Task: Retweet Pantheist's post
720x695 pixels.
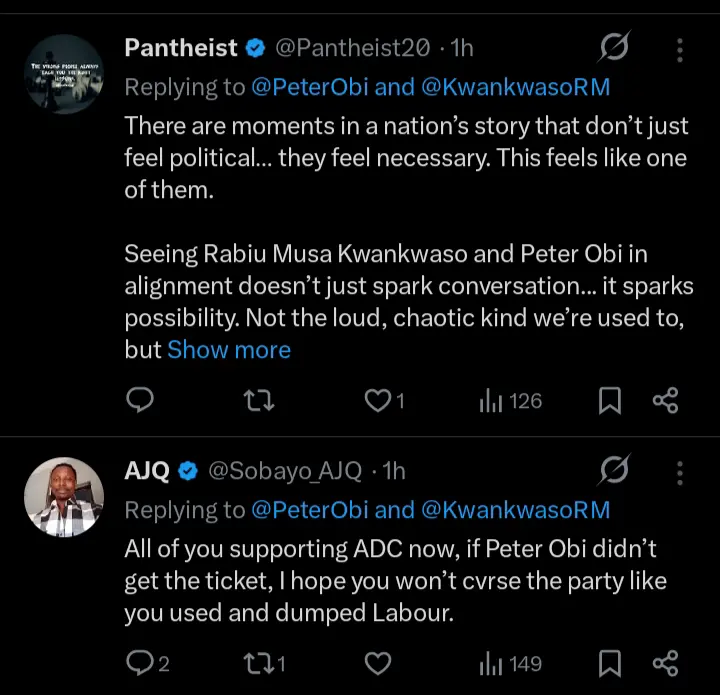Action: pos(259,401)
